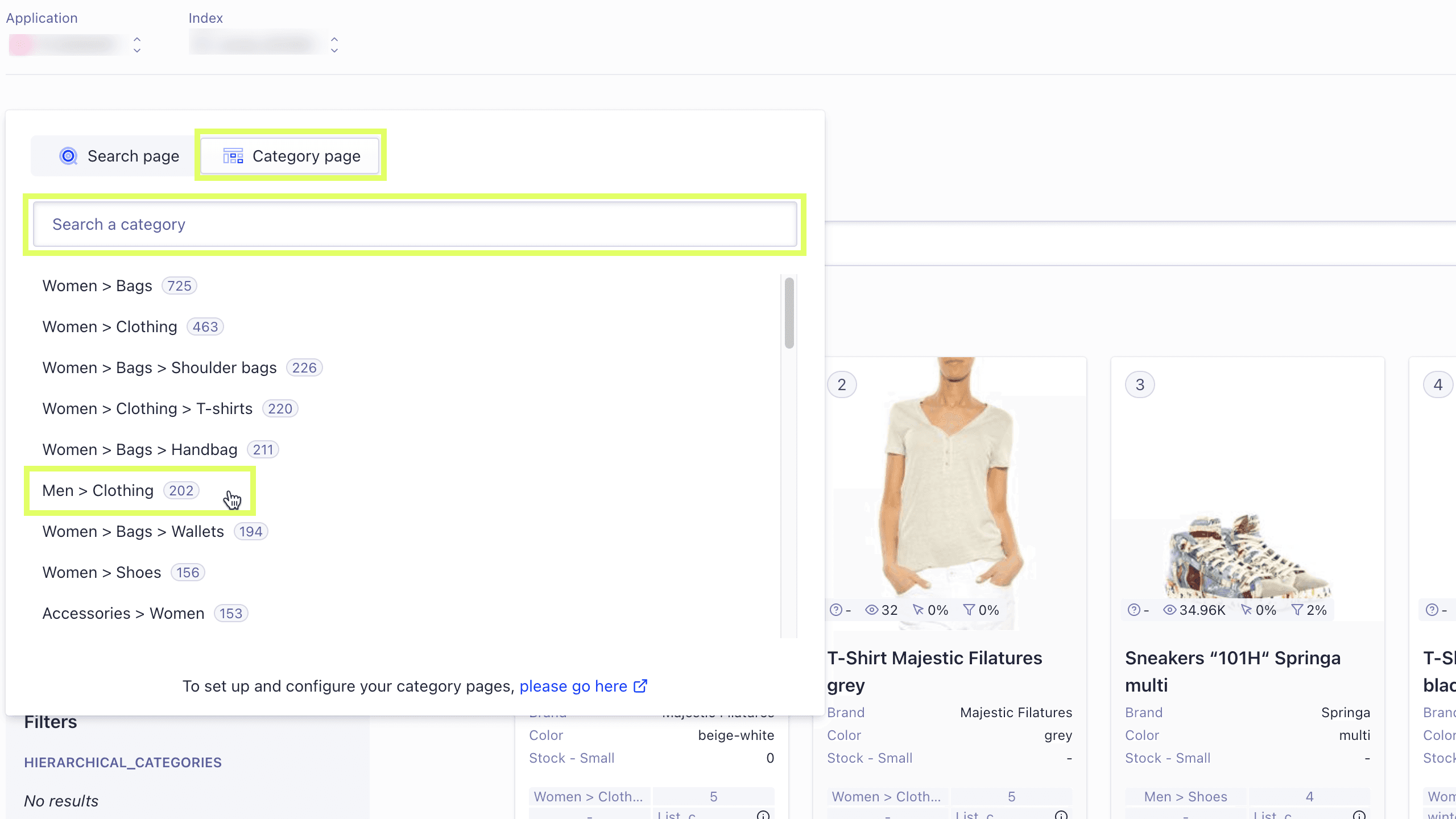
Task: Click position badge 3 on Sneakers card
Action: click(1140, 385)
